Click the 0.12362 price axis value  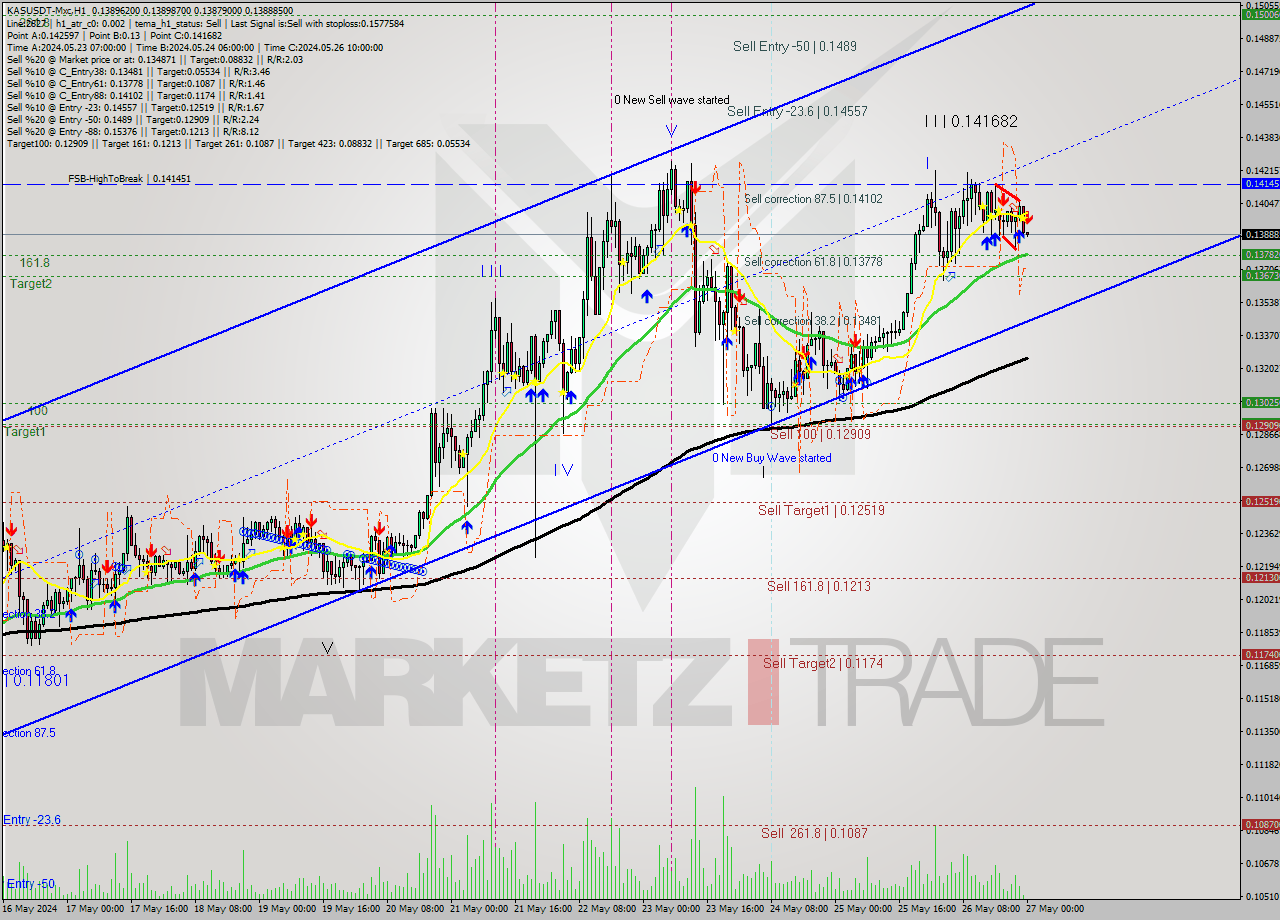[x=1262, y=533]
